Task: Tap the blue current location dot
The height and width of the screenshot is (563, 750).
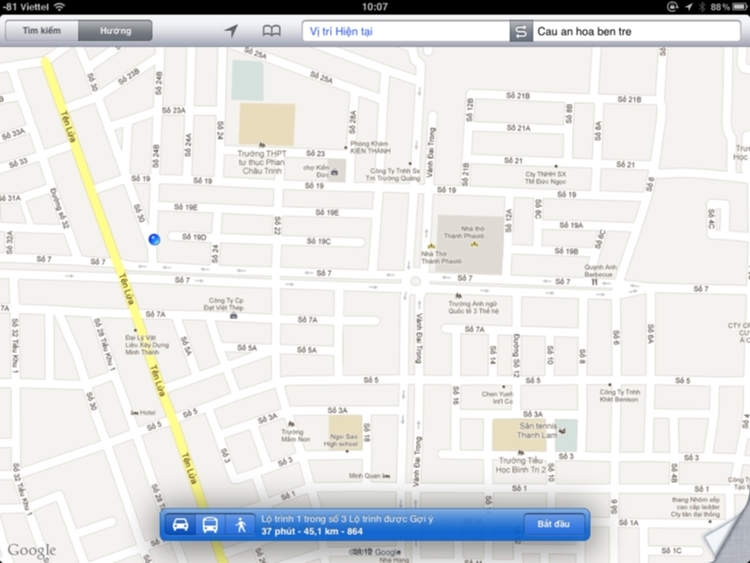Action: [x=154, y=239]
